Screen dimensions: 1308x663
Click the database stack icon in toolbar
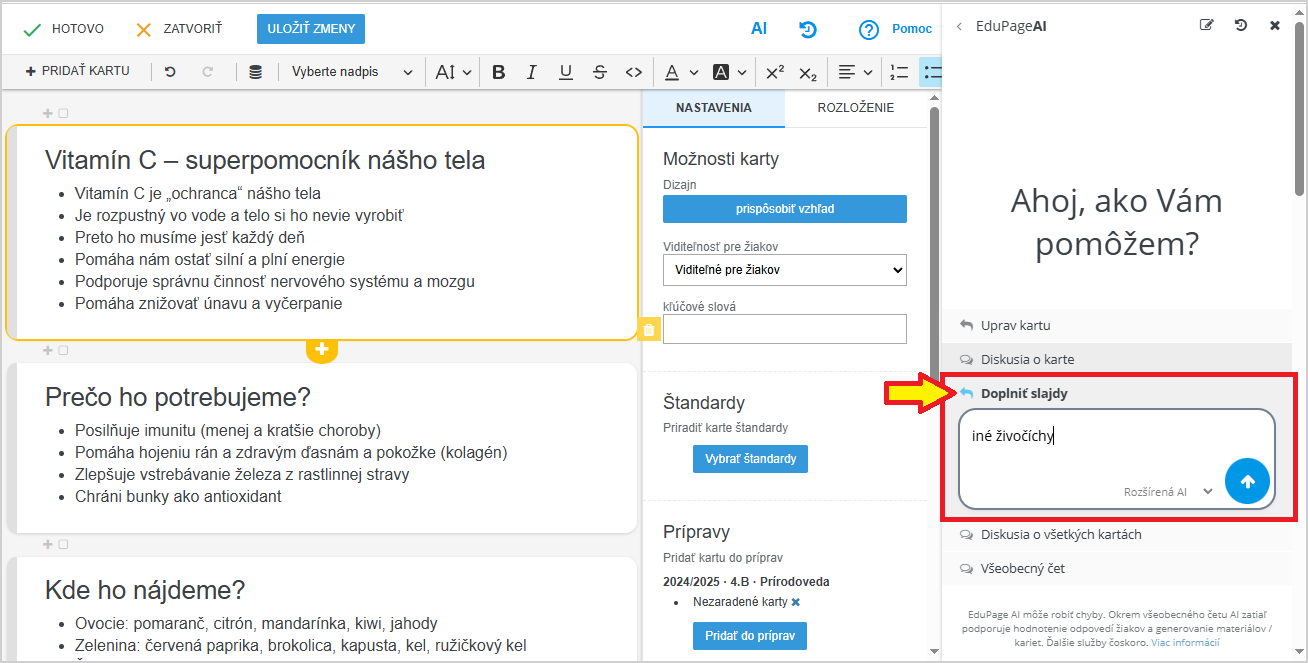click(255, 72)
